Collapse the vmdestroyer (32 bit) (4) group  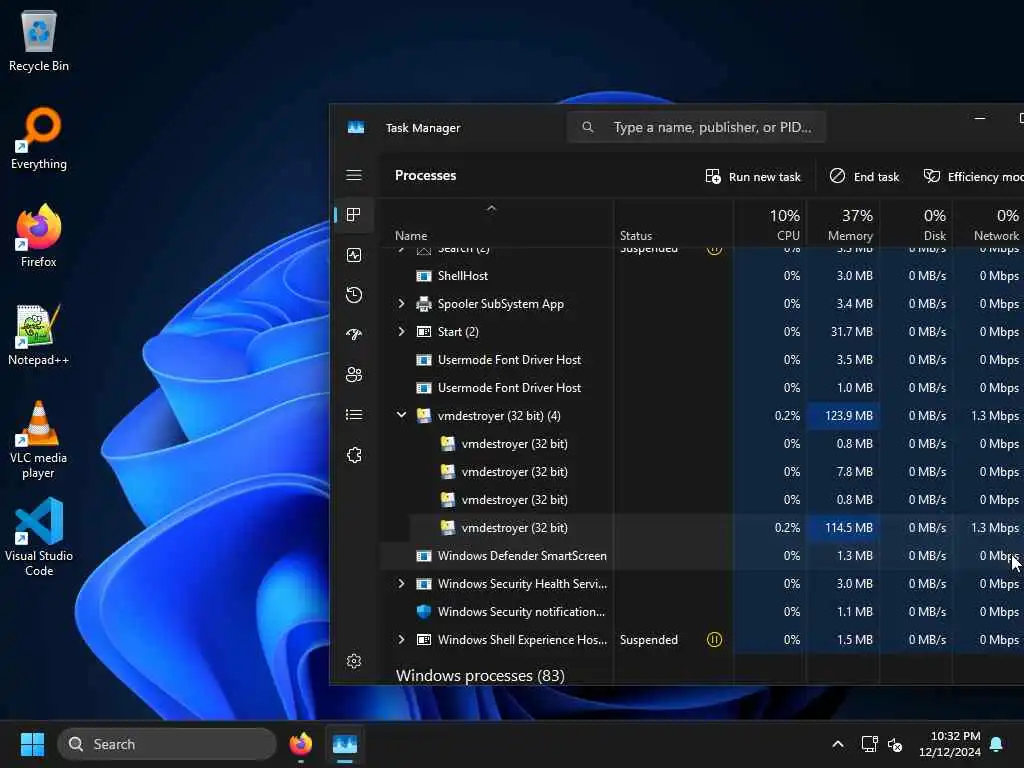401,415
